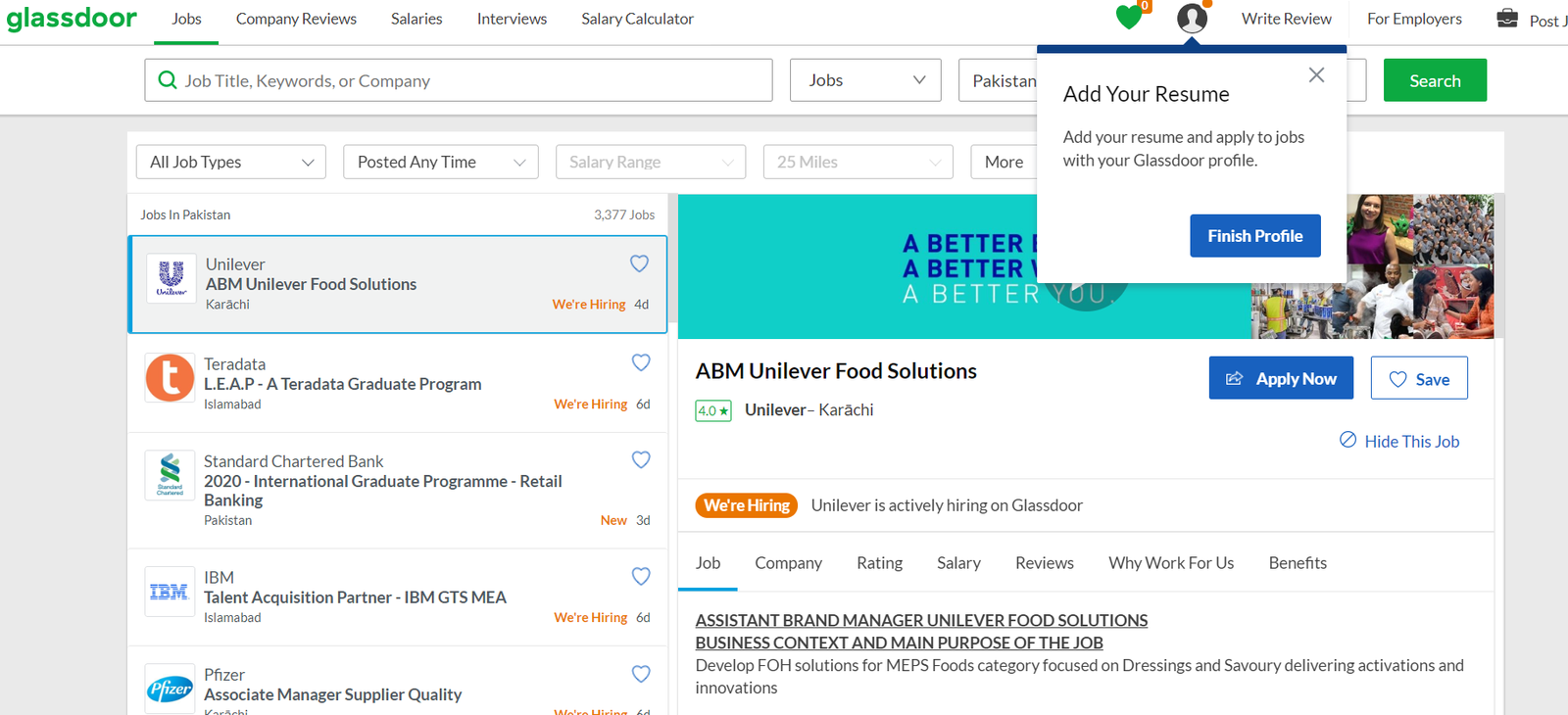The width and height of the screenshot is (1568, 715).
Task: Click the Apply Now button
Action: (x=1280, y=378)
